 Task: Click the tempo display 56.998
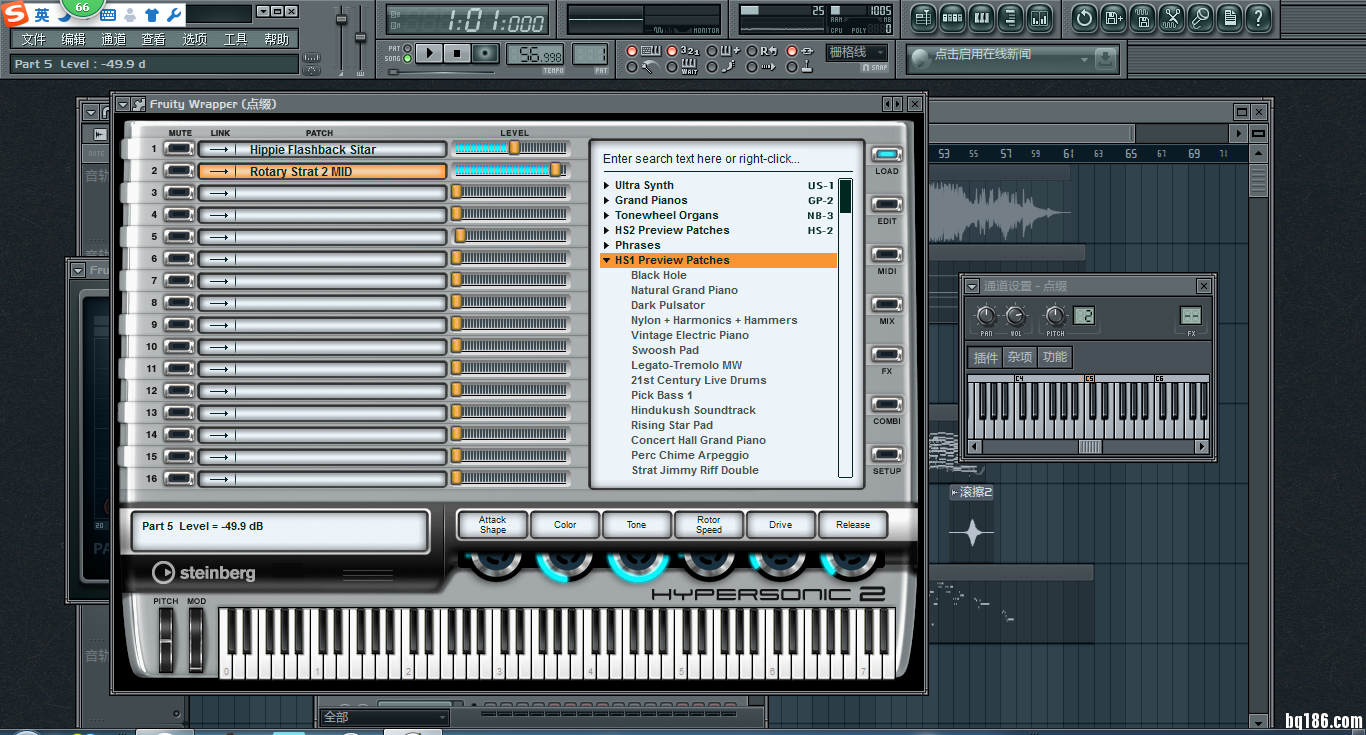(x=536, y=54)
